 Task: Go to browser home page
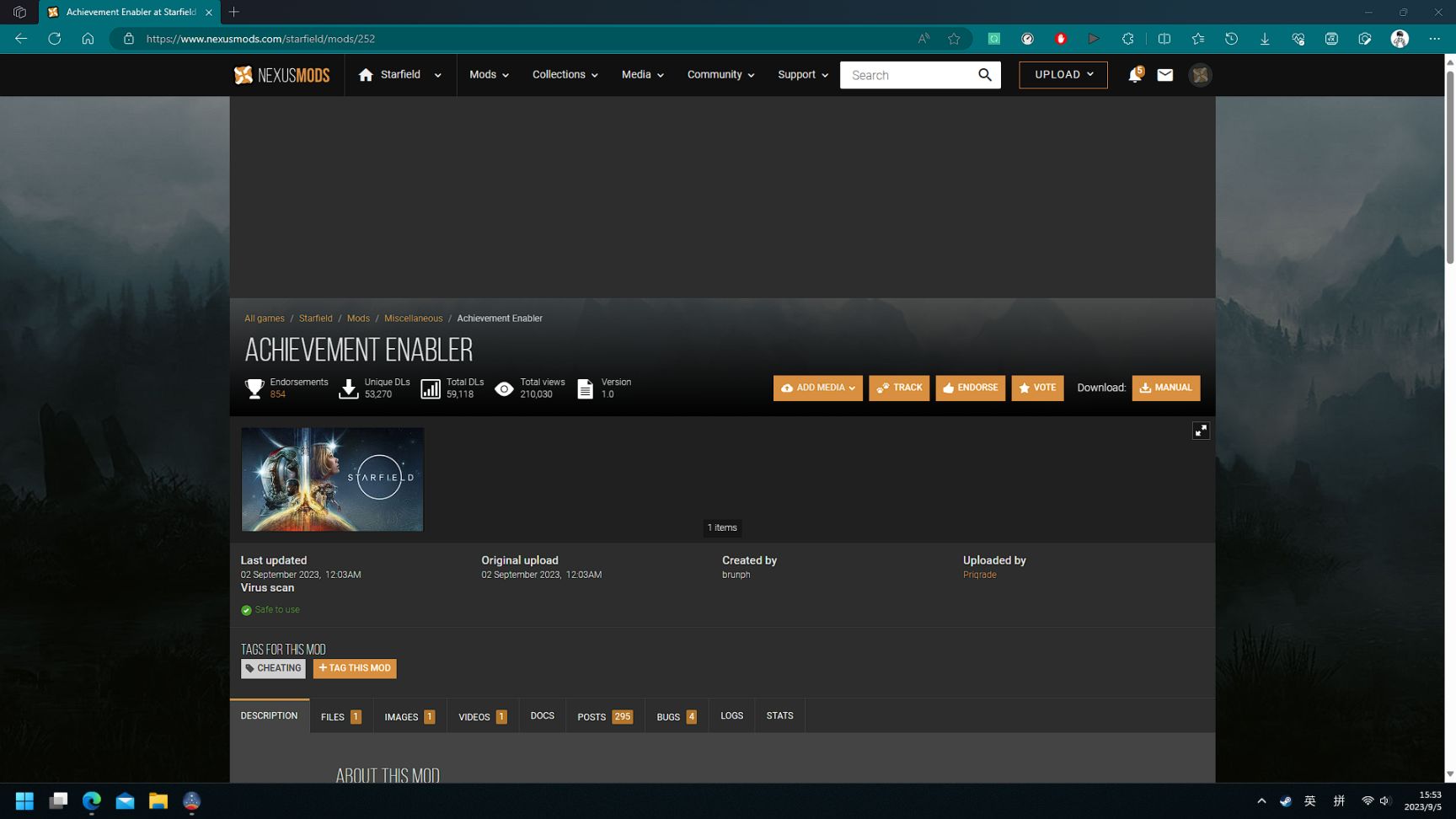pyautogui.click(x=88, y=39)
